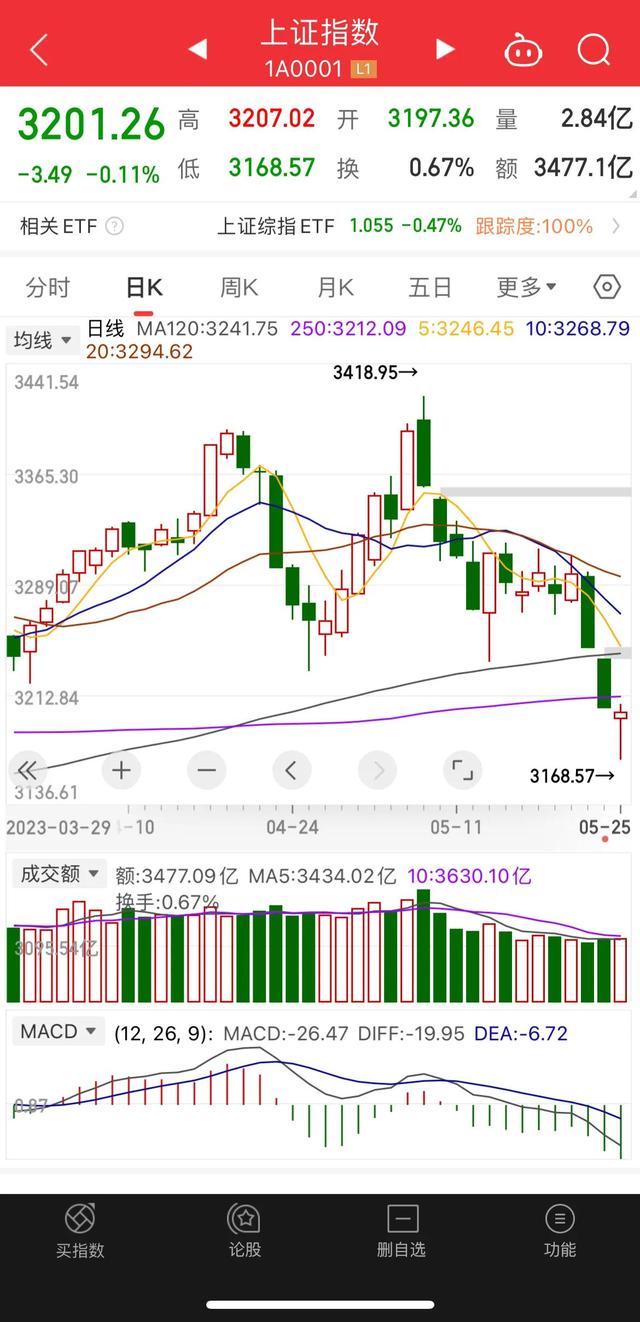Pan chart left with the chevron button

click(x=291, y=770)
